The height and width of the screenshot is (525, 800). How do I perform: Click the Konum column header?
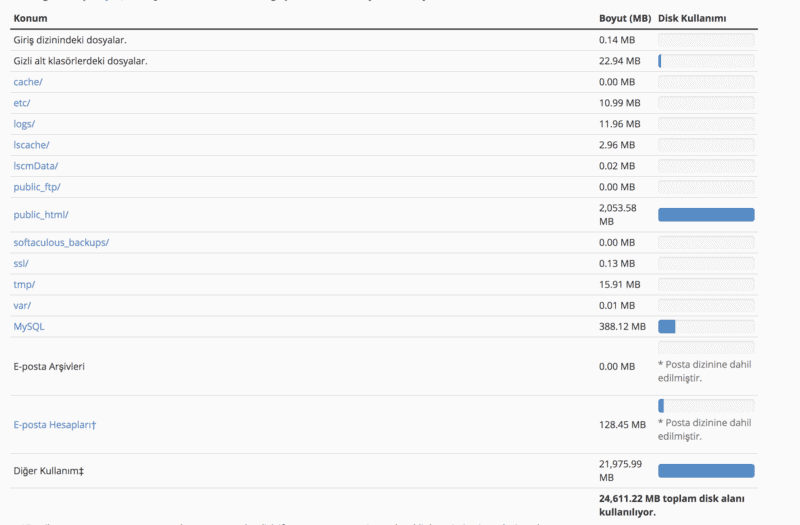30,19
